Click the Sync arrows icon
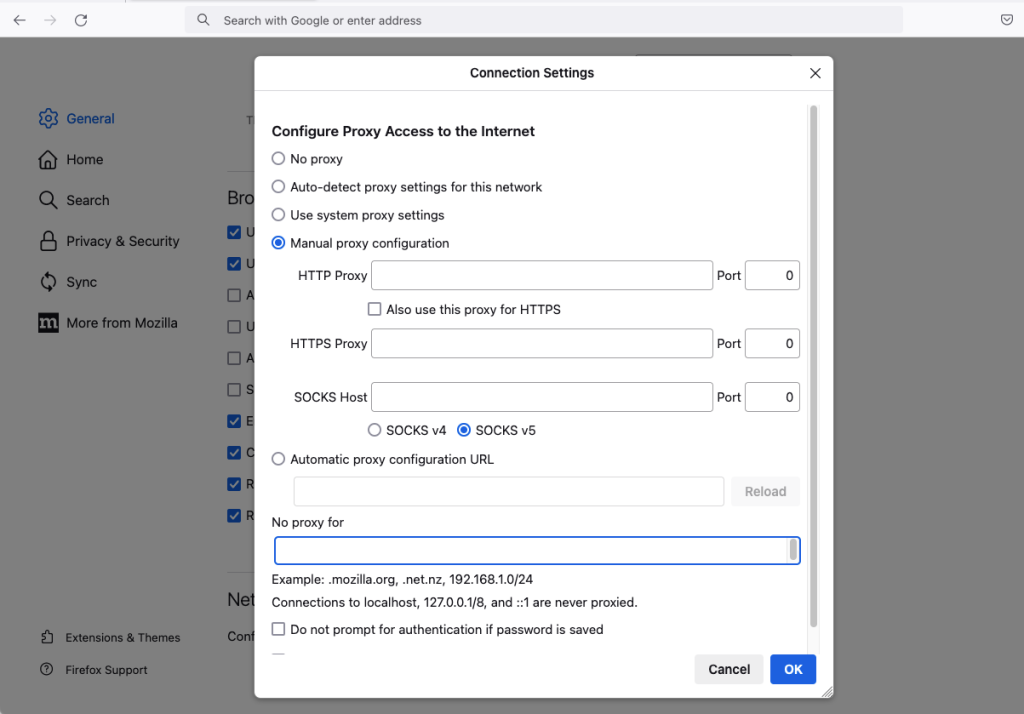 (48, 282)
